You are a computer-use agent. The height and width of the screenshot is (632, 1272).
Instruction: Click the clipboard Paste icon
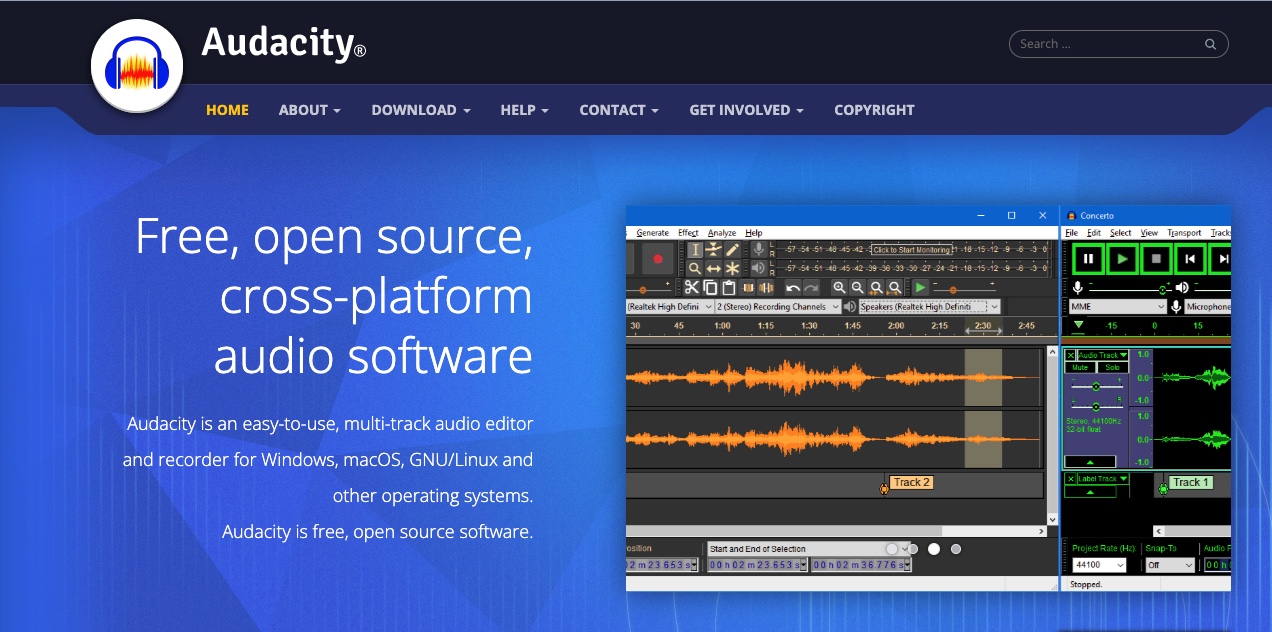coord(729,288)
